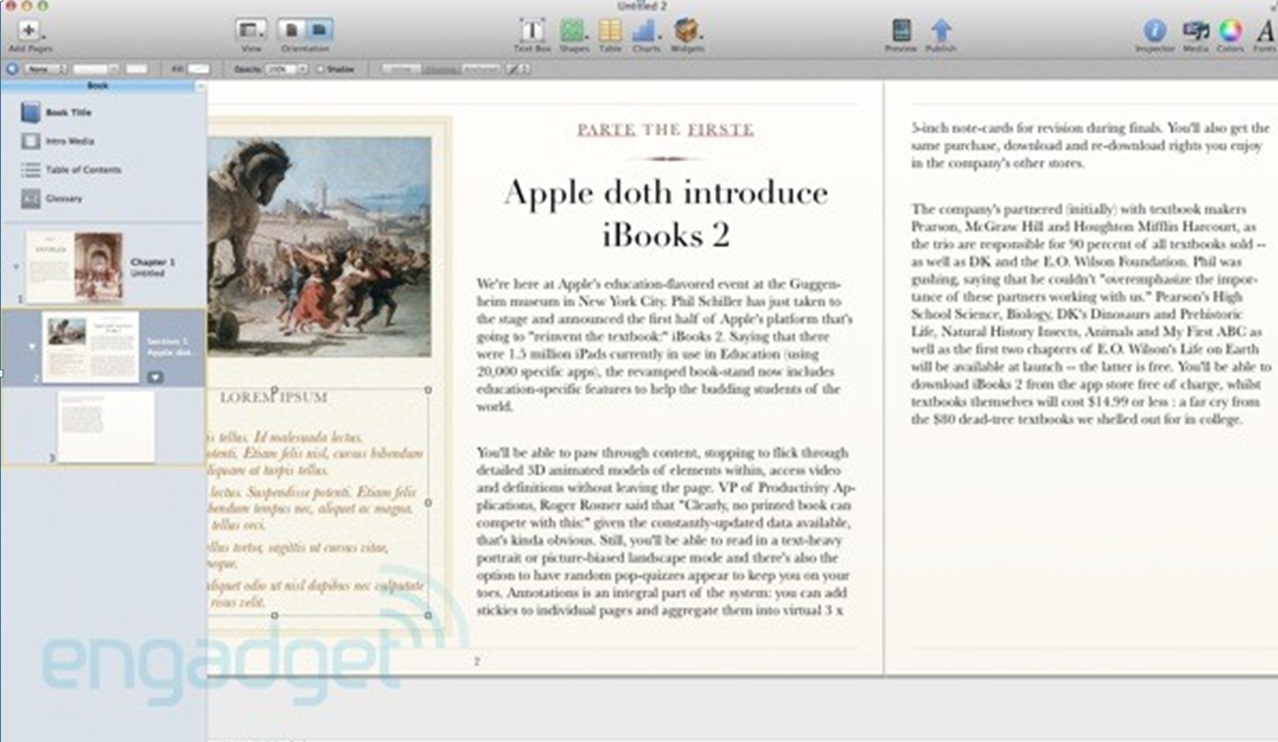Click the stroke width field in format bar

[96, 69]
